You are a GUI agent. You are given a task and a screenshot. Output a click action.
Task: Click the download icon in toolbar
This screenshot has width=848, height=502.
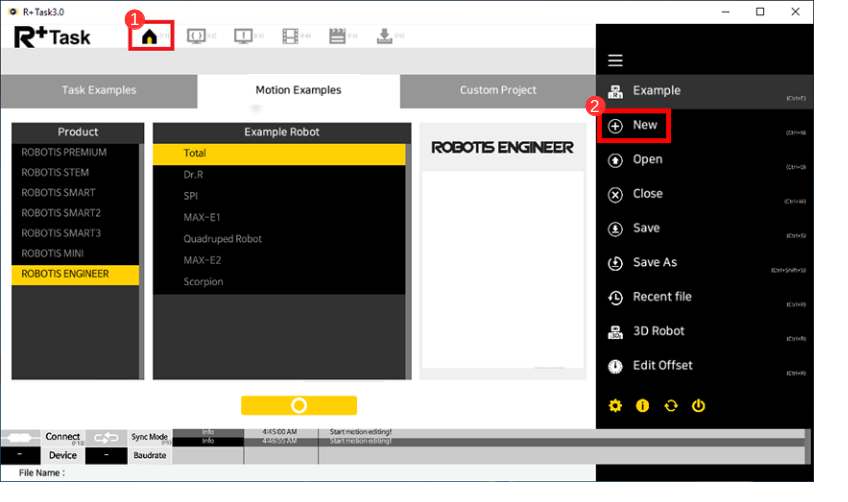pyautogui.click(x=384, y=37)
